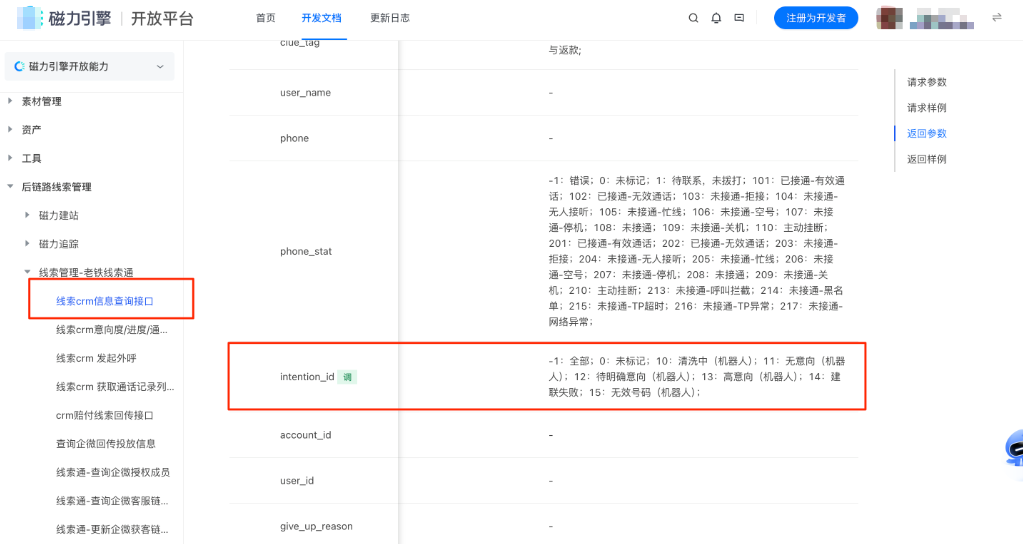Jump to 返回参数 anchor
The height and width of the screenshot is (544, 1023).
click(x=926, y=133)
